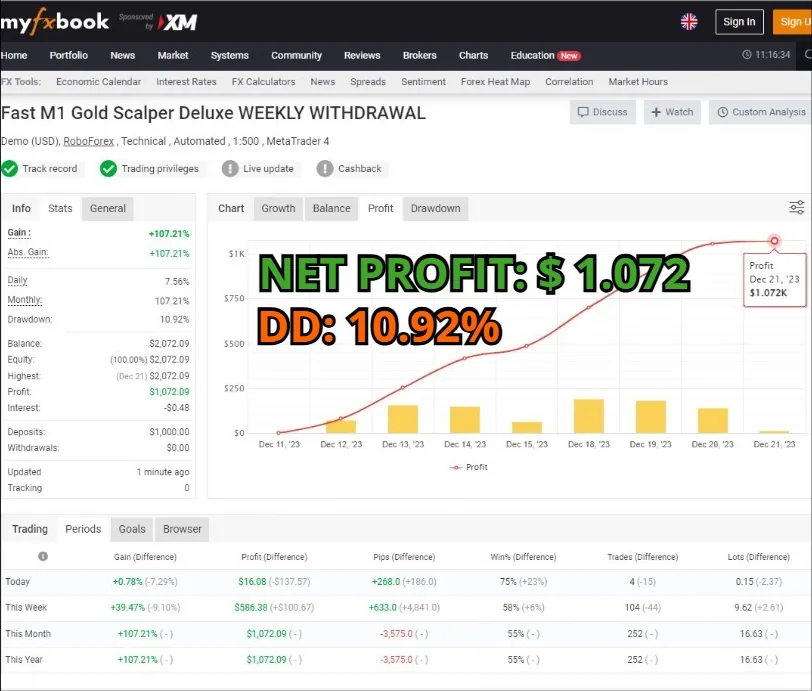Image resolution: width=812 pixels, height=691 pixels.
Task: Open the Home menu
Action: (x=14, y=55)
